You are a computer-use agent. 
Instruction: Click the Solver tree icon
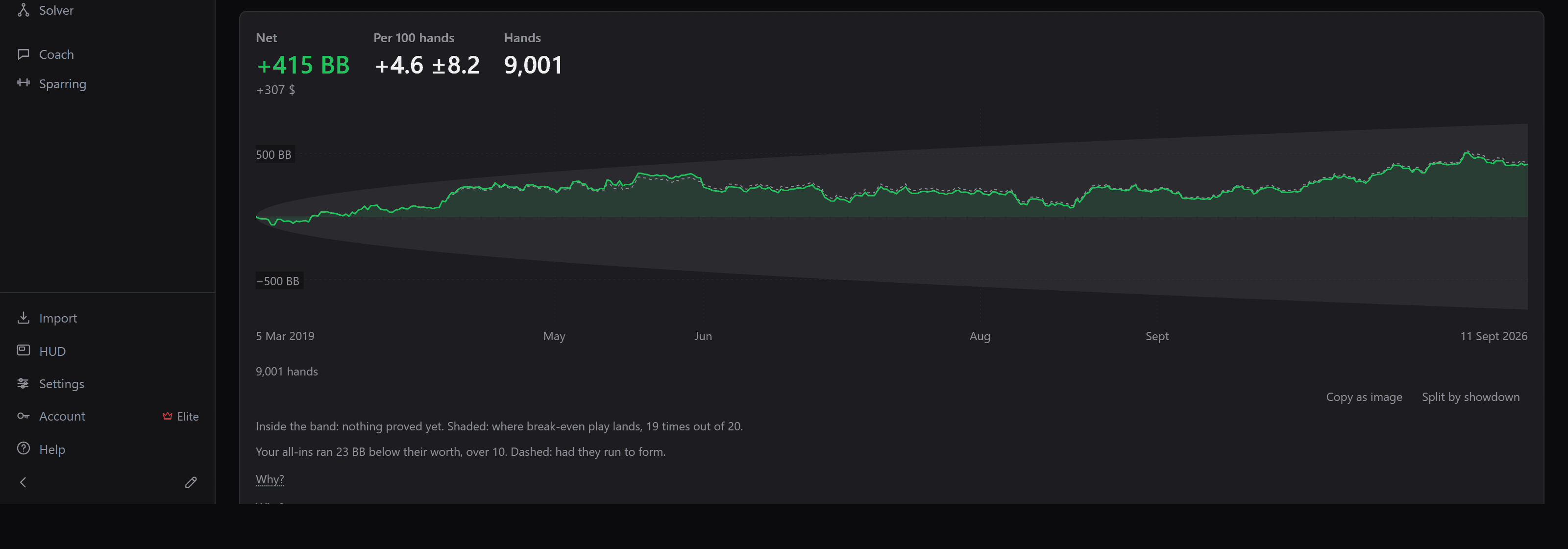tap(23, 10)
